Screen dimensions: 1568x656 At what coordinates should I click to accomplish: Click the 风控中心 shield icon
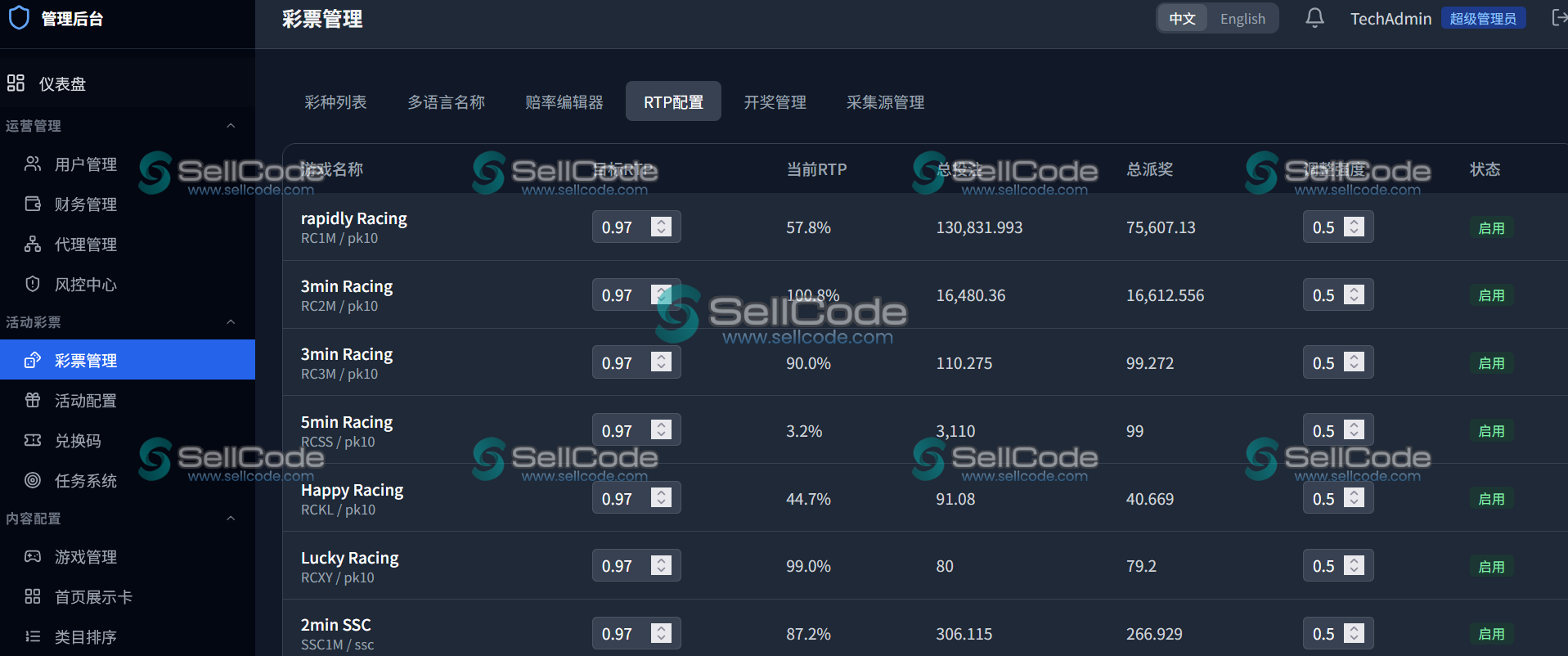point(33,284)
